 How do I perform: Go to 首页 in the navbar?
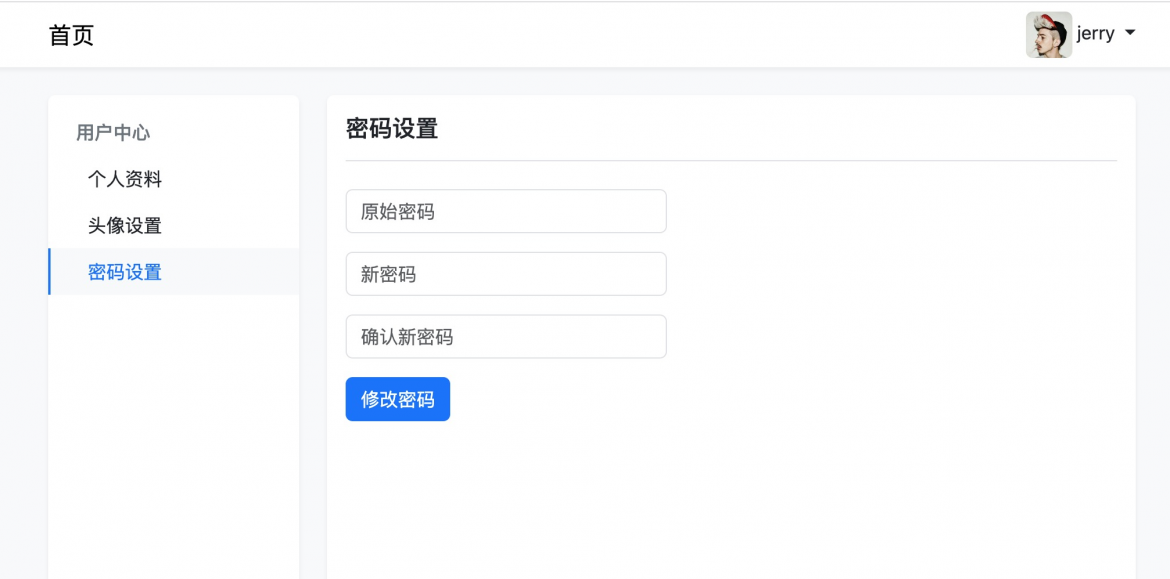[72, 35]
